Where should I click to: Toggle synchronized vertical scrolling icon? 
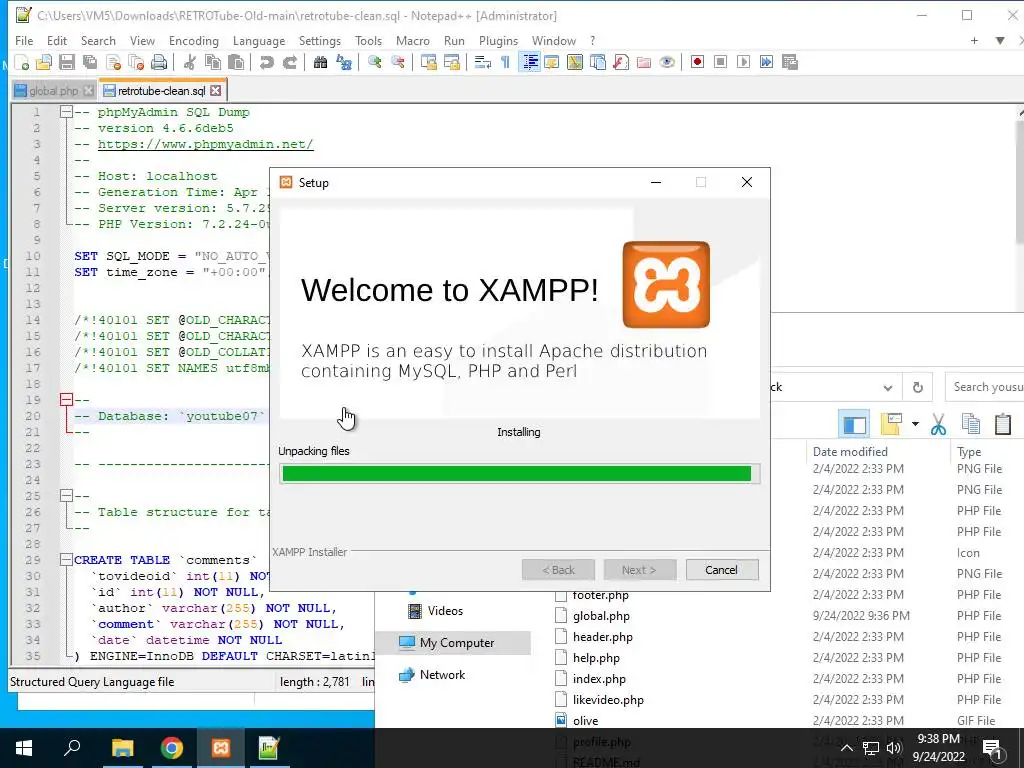(x=428, y=62)
